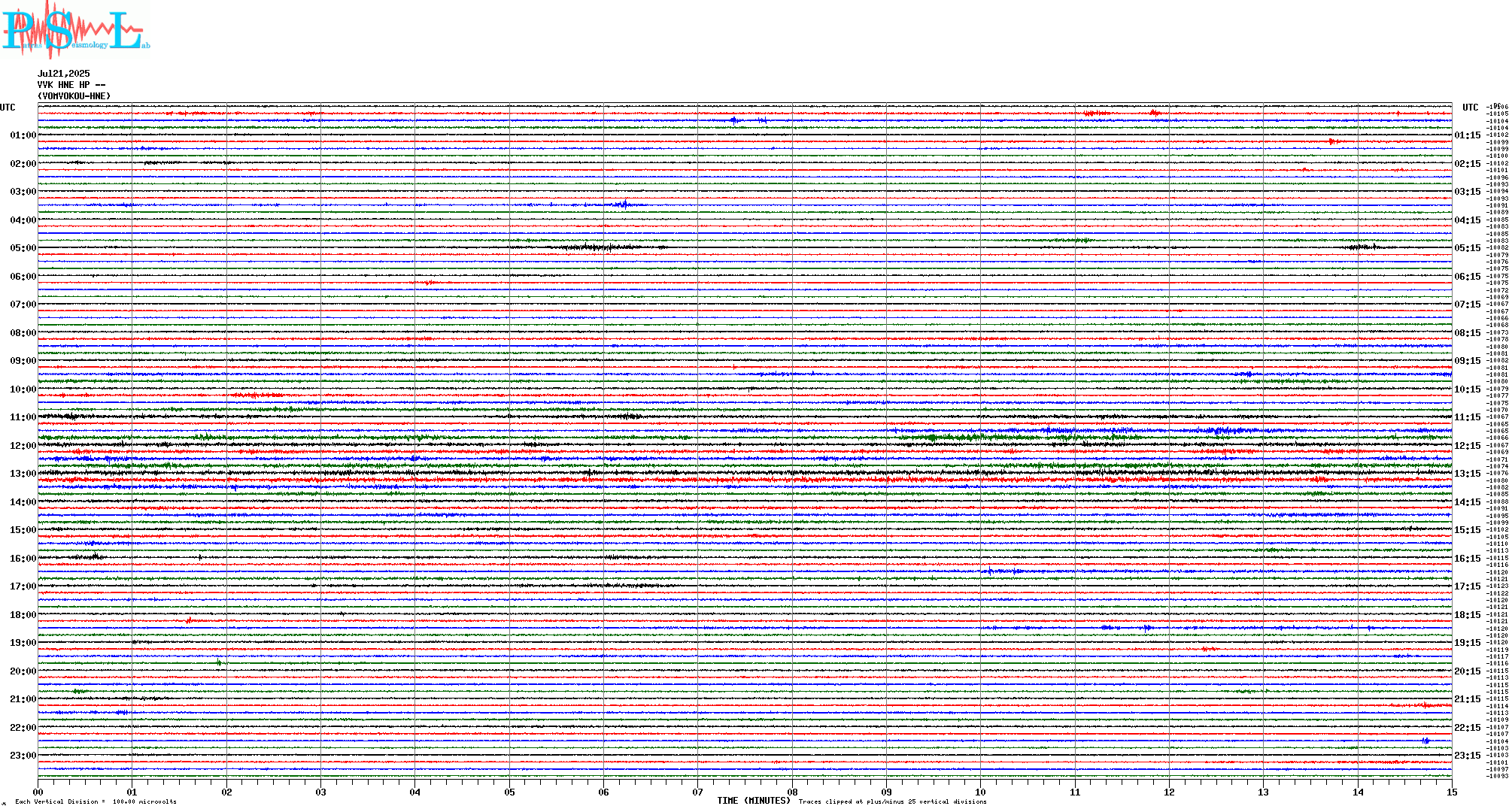The width and height of the screenshot is (1512, 812).
Task: Pick the 06:00 row label
Action: coord(23,277)
